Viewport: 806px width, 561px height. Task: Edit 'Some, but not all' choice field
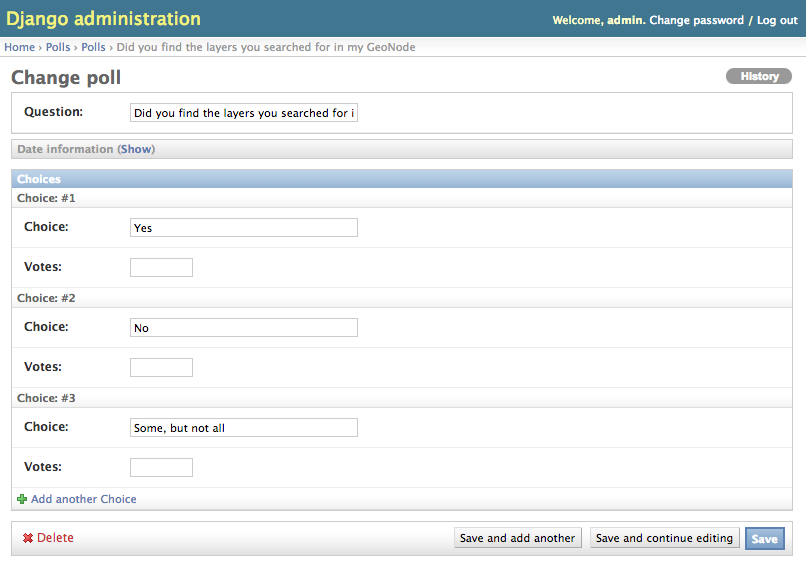[x=244, y=427]
